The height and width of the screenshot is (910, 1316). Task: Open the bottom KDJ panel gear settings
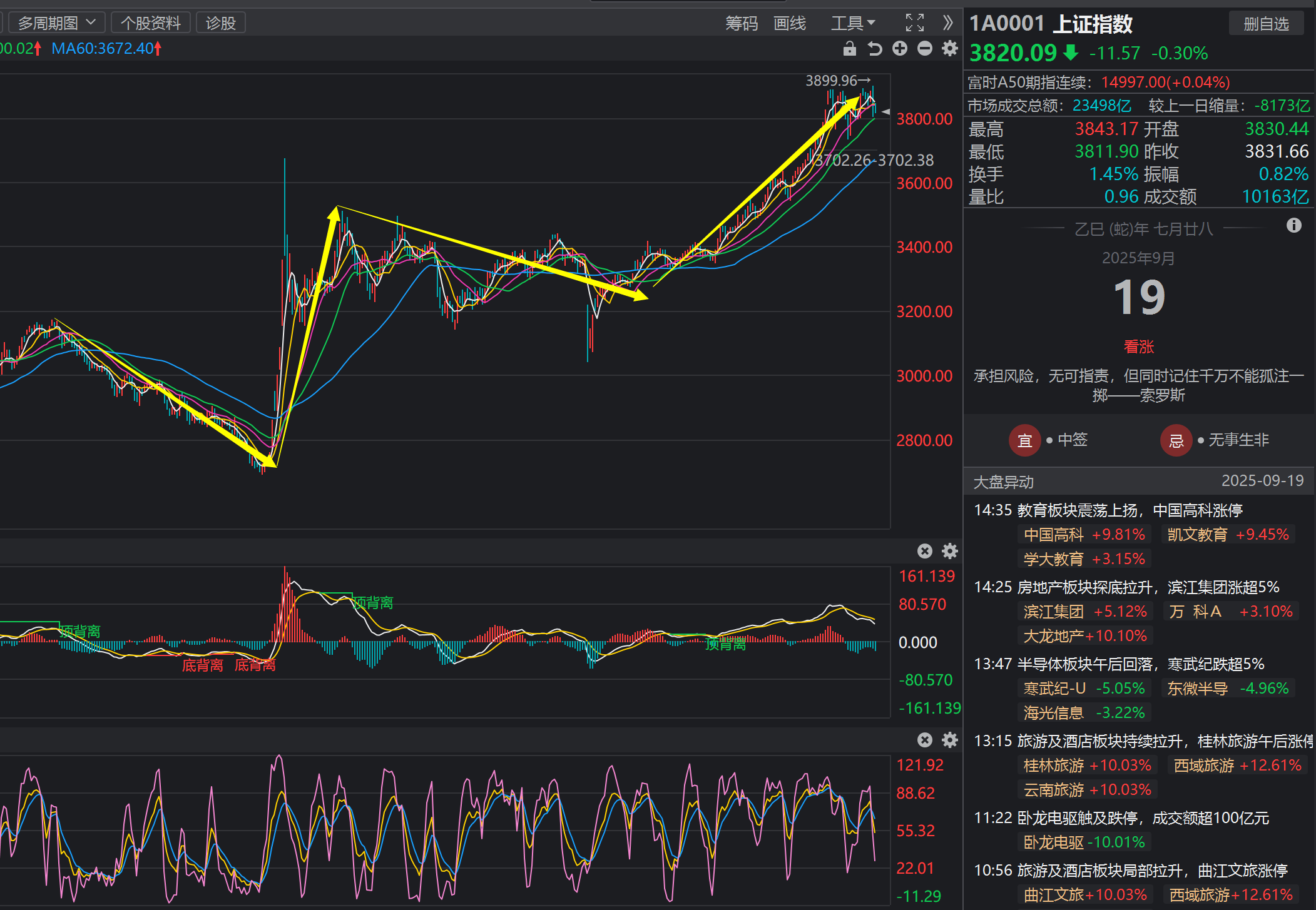coord(950,740)
